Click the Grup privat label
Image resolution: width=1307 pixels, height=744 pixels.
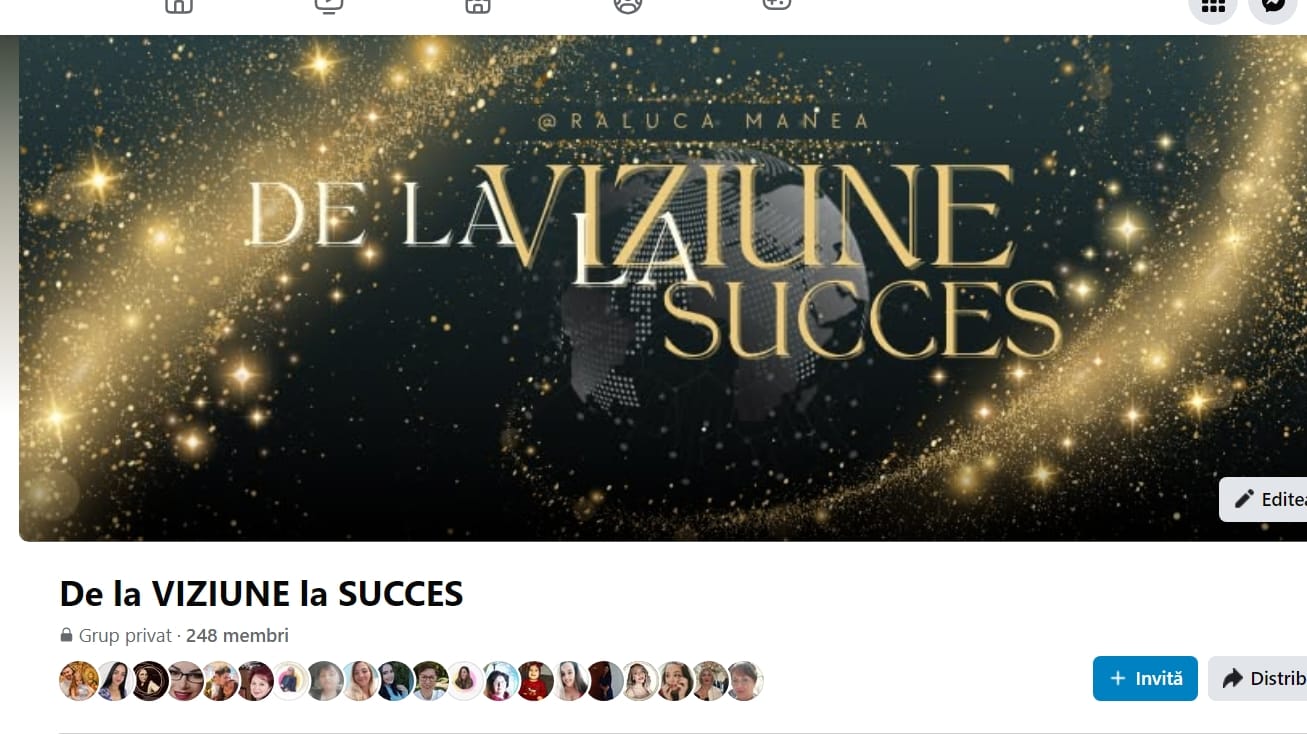[x=125, y=635]
